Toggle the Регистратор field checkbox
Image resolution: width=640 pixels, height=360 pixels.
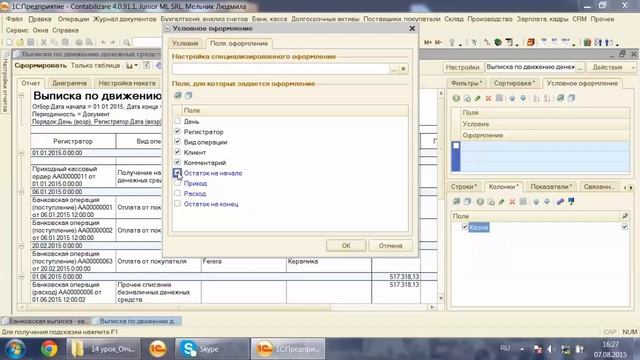[x=178, y=131]
